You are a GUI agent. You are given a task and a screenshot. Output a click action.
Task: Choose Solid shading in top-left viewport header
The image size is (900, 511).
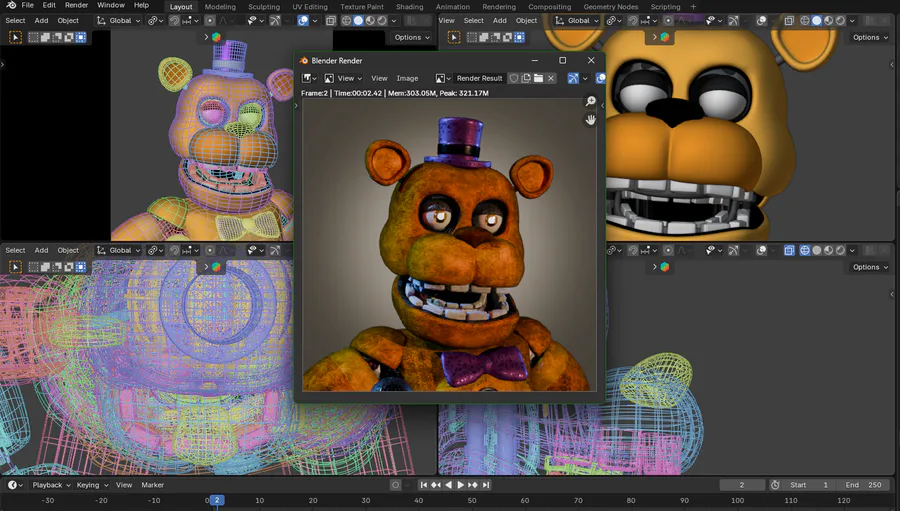click(x=358, y=21)
